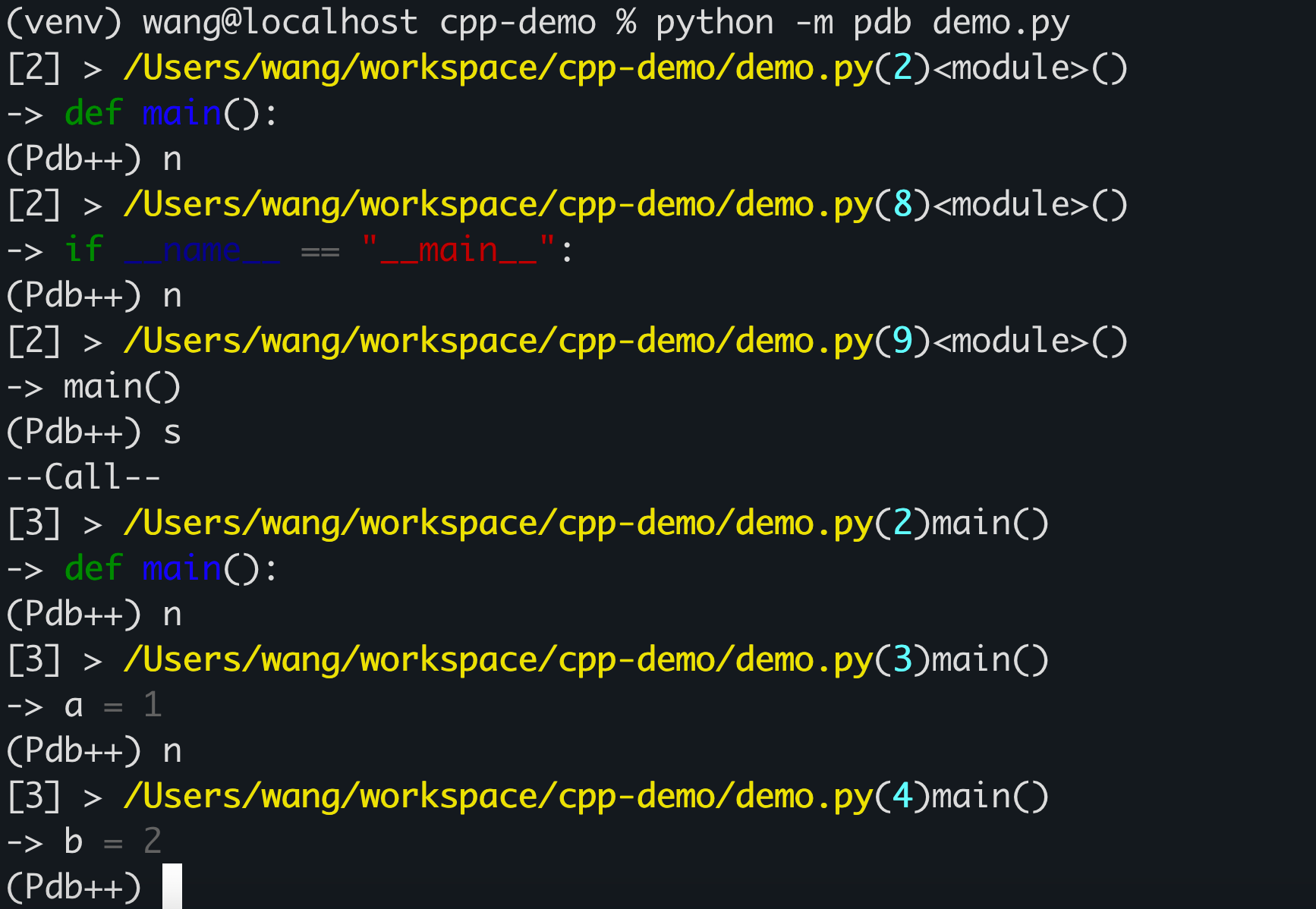Click the 'b = 2' source line
This screenshot has width=1316, height=909.
(84, 842)
